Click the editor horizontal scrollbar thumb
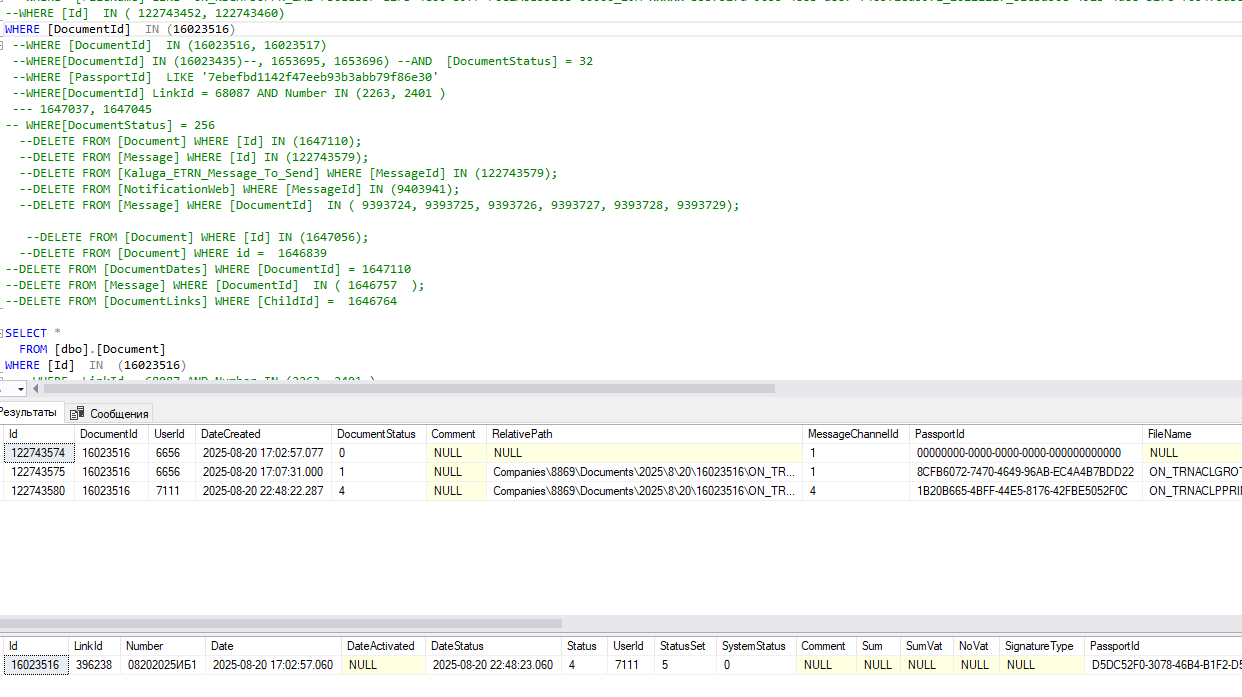 point(410,389)
